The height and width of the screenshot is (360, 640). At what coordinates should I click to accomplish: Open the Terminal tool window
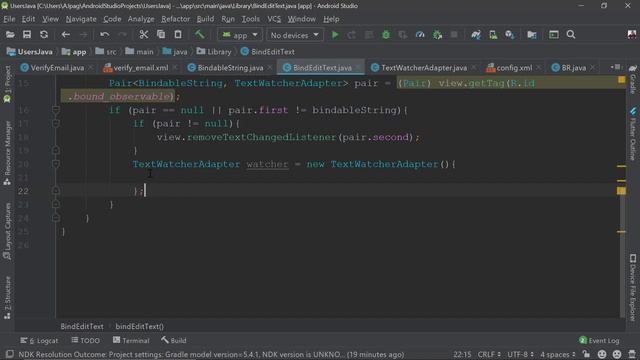131,340
